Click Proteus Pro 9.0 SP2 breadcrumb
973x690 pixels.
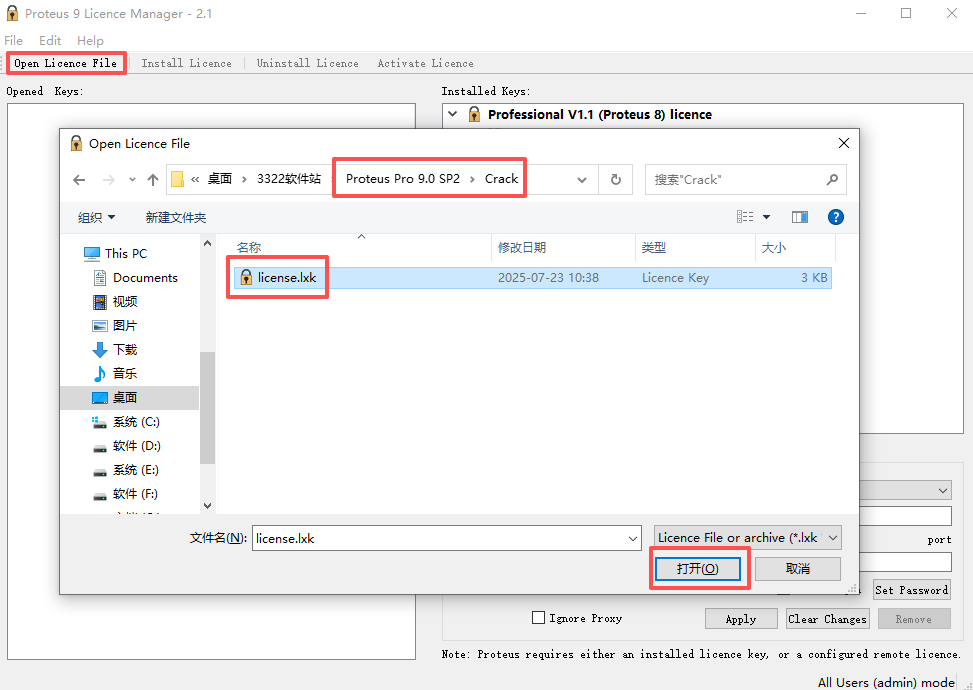tap(403, 179)
